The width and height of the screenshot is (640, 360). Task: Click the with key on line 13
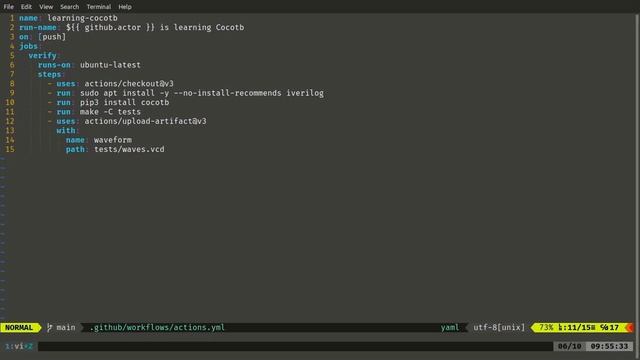(x=66, y=131)
